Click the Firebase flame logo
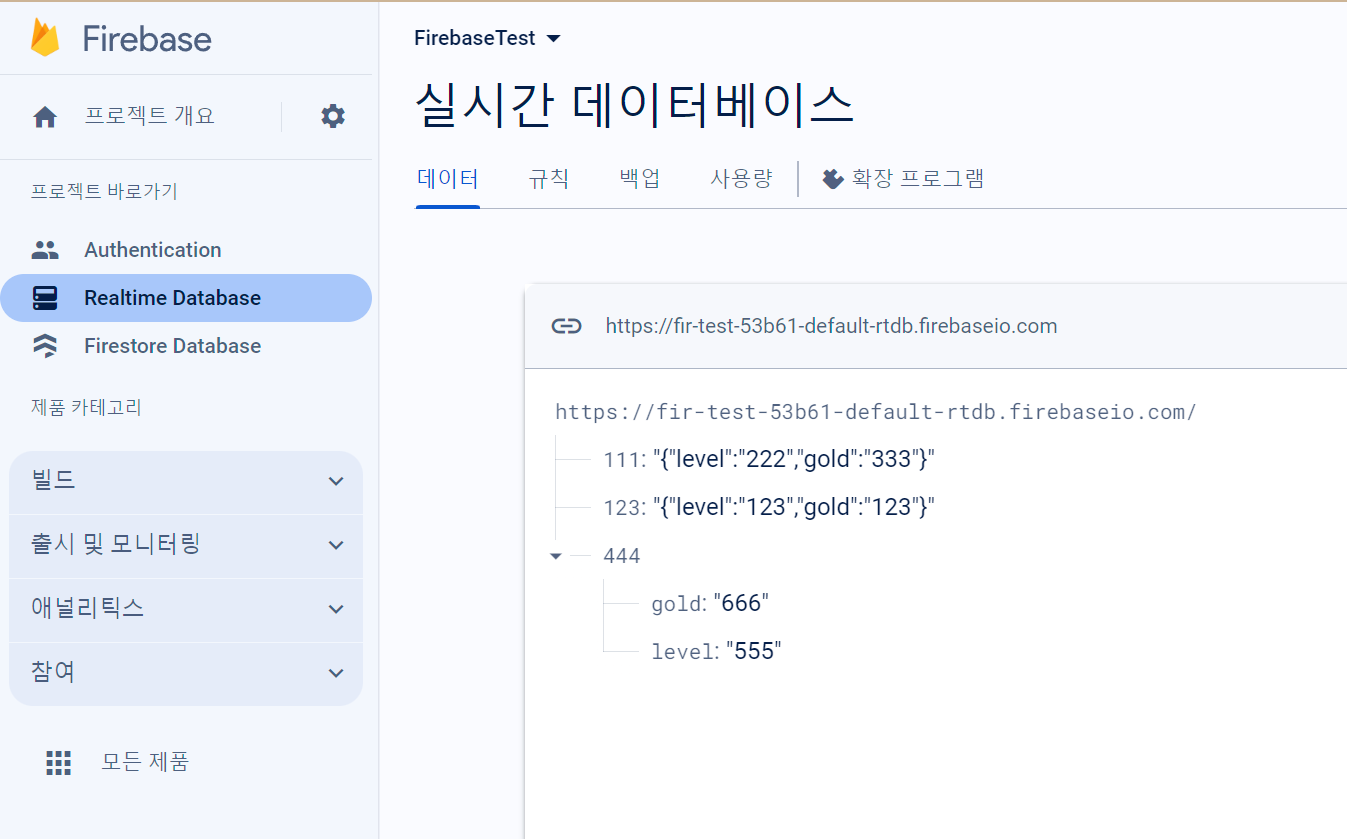The width and height of the screenshot is (1347, 839). [x=46, y=38]
